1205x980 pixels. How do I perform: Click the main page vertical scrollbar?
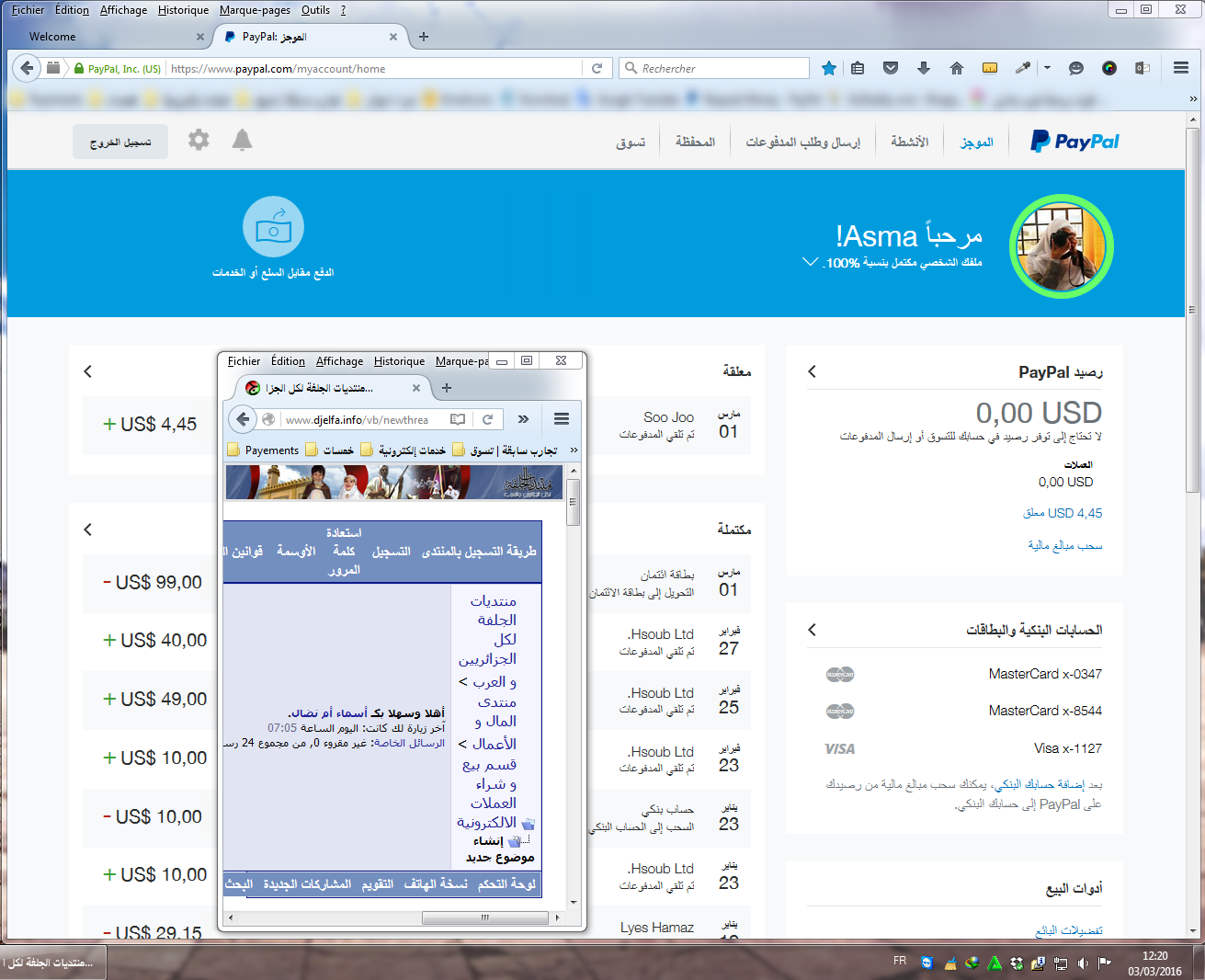click(x=1192, y=310)
